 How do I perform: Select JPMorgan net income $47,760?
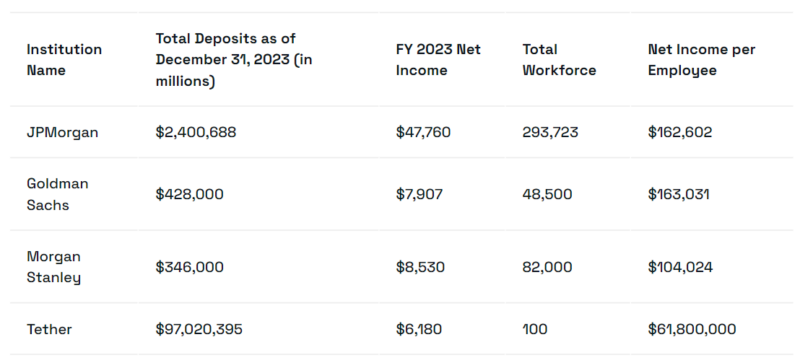[x=423, y=133]
